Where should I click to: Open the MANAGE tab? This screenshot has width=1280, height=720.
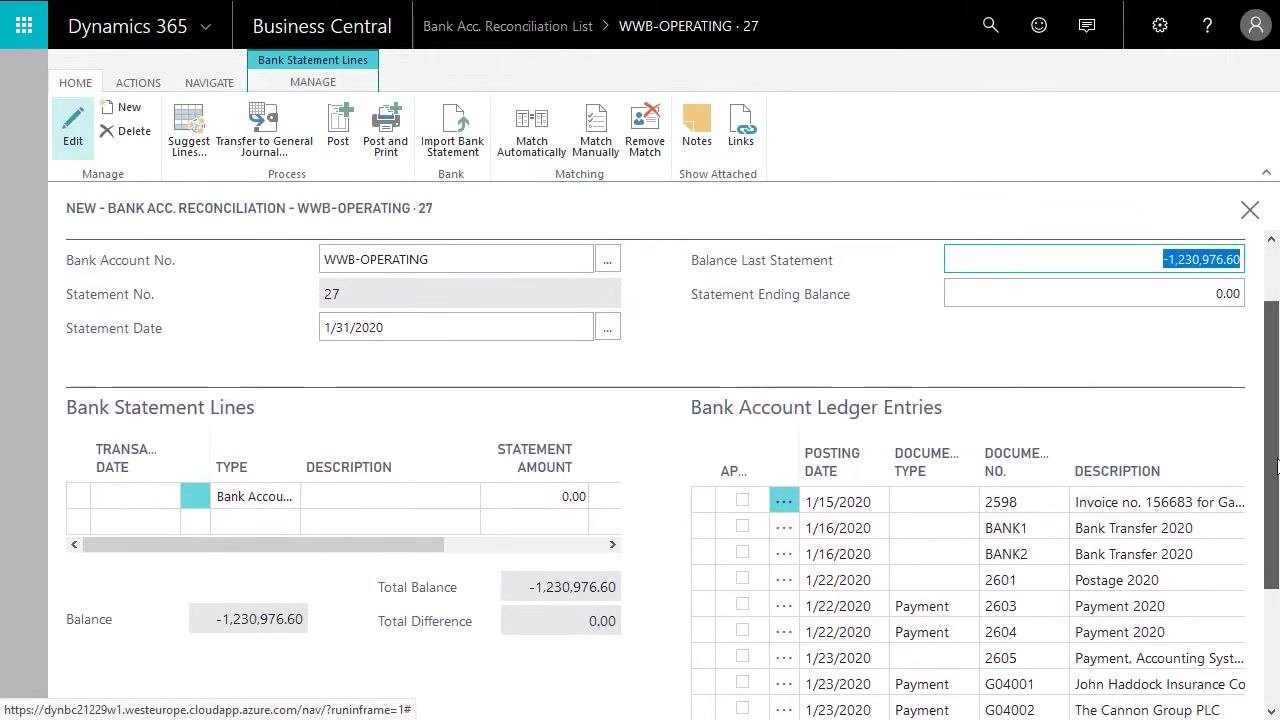click(x=313, y=82)
